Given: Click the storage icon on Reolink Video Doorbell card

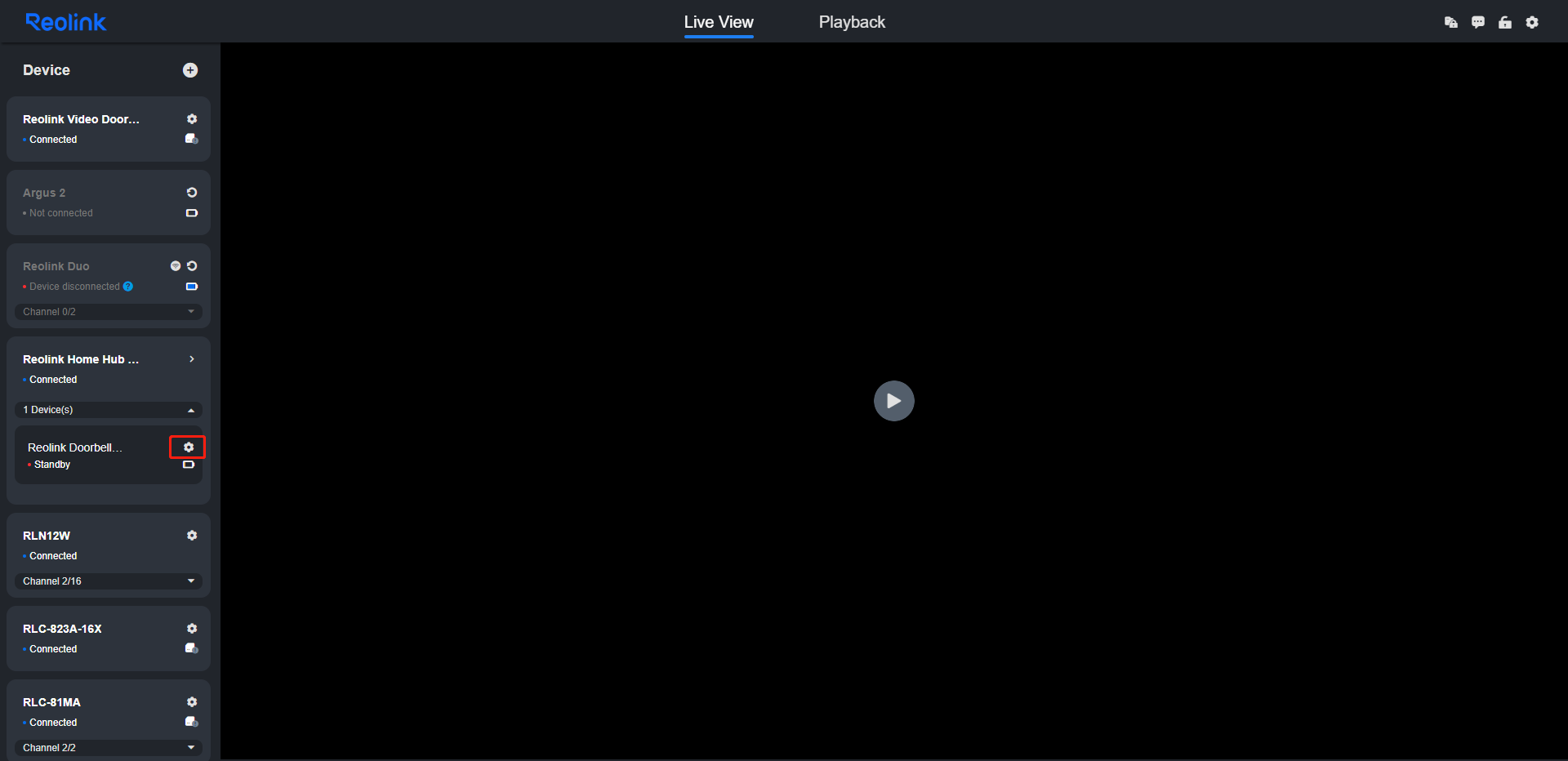Looking at the screenshot, I should 192,139.
